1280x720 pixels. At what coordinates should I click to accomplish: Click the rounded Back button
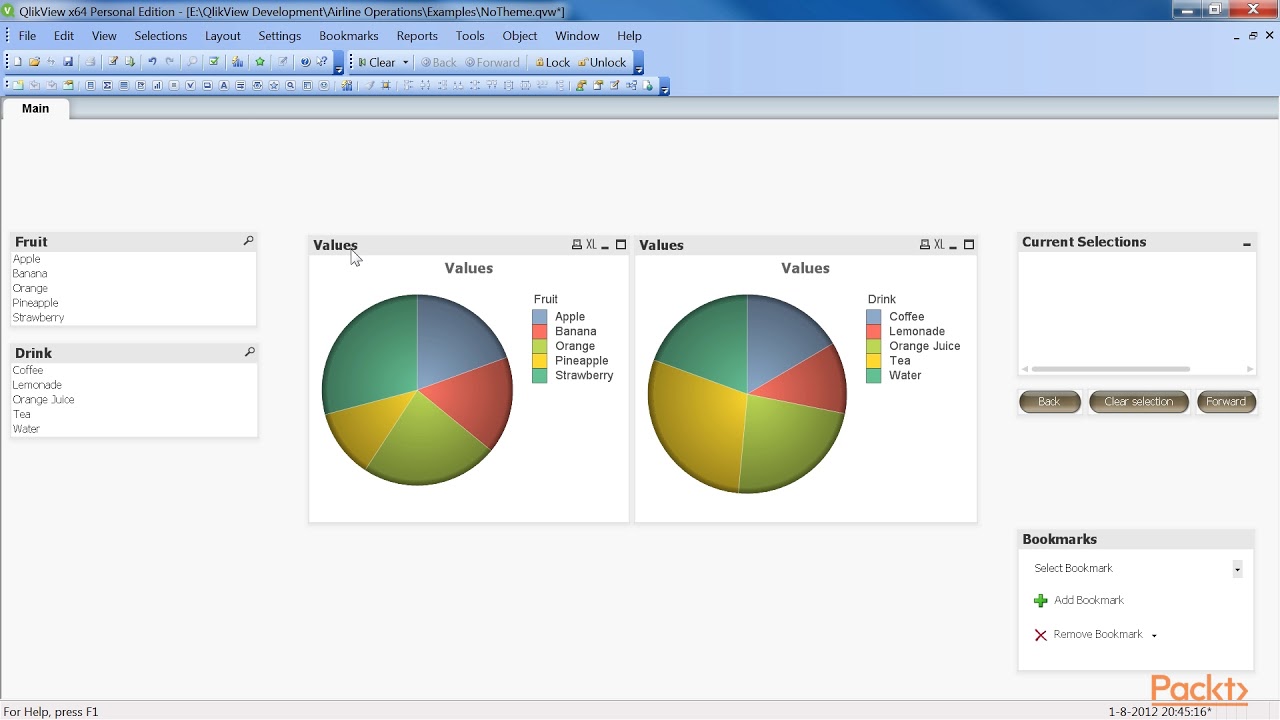coord(1049,401)
